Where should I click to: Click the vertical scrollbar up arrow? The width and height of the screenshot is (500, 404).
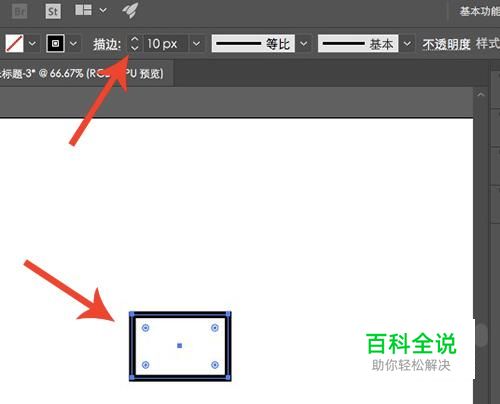click(480, 95)
